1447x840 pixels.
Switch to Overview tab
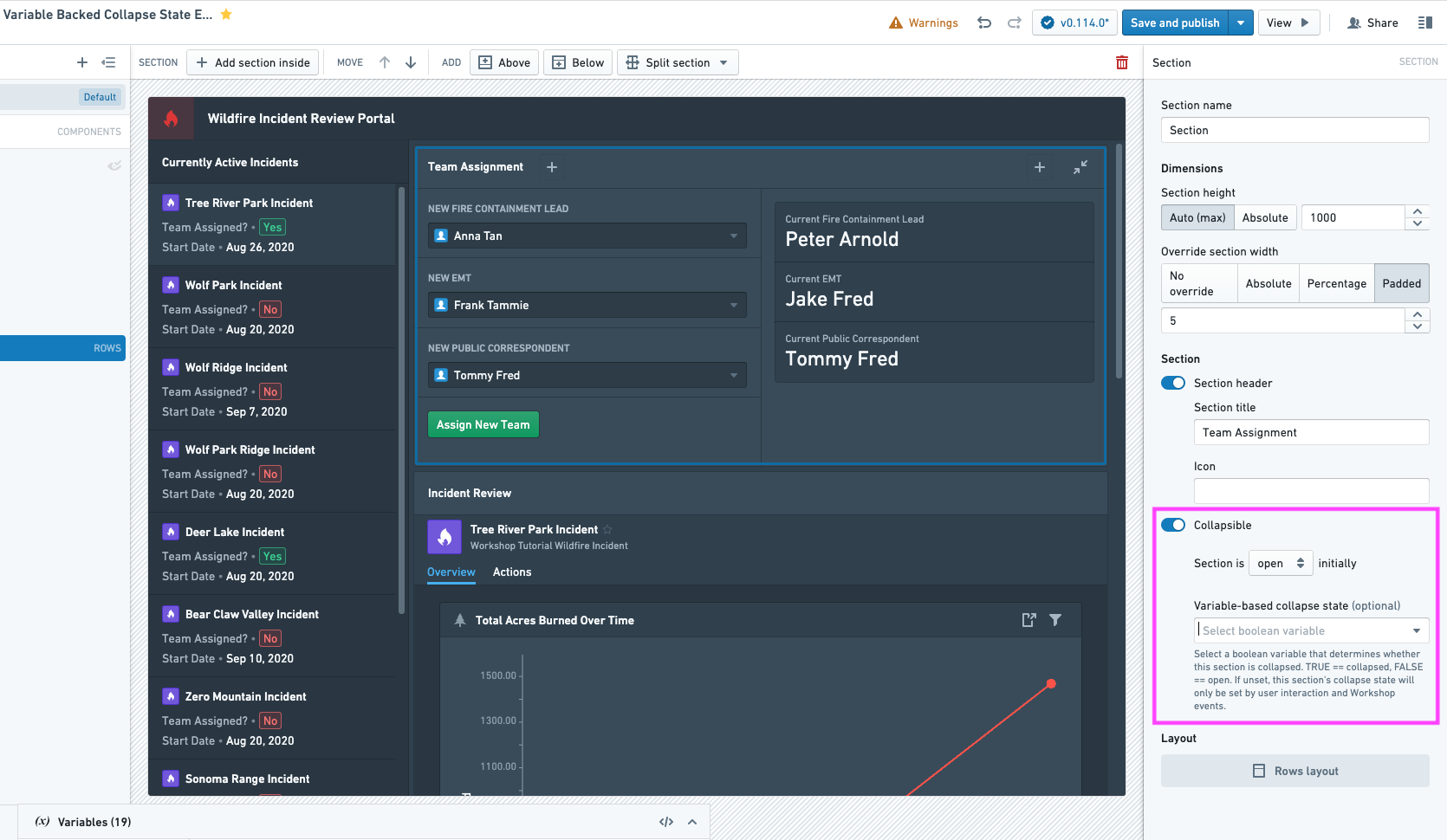[x=451, y=572]
